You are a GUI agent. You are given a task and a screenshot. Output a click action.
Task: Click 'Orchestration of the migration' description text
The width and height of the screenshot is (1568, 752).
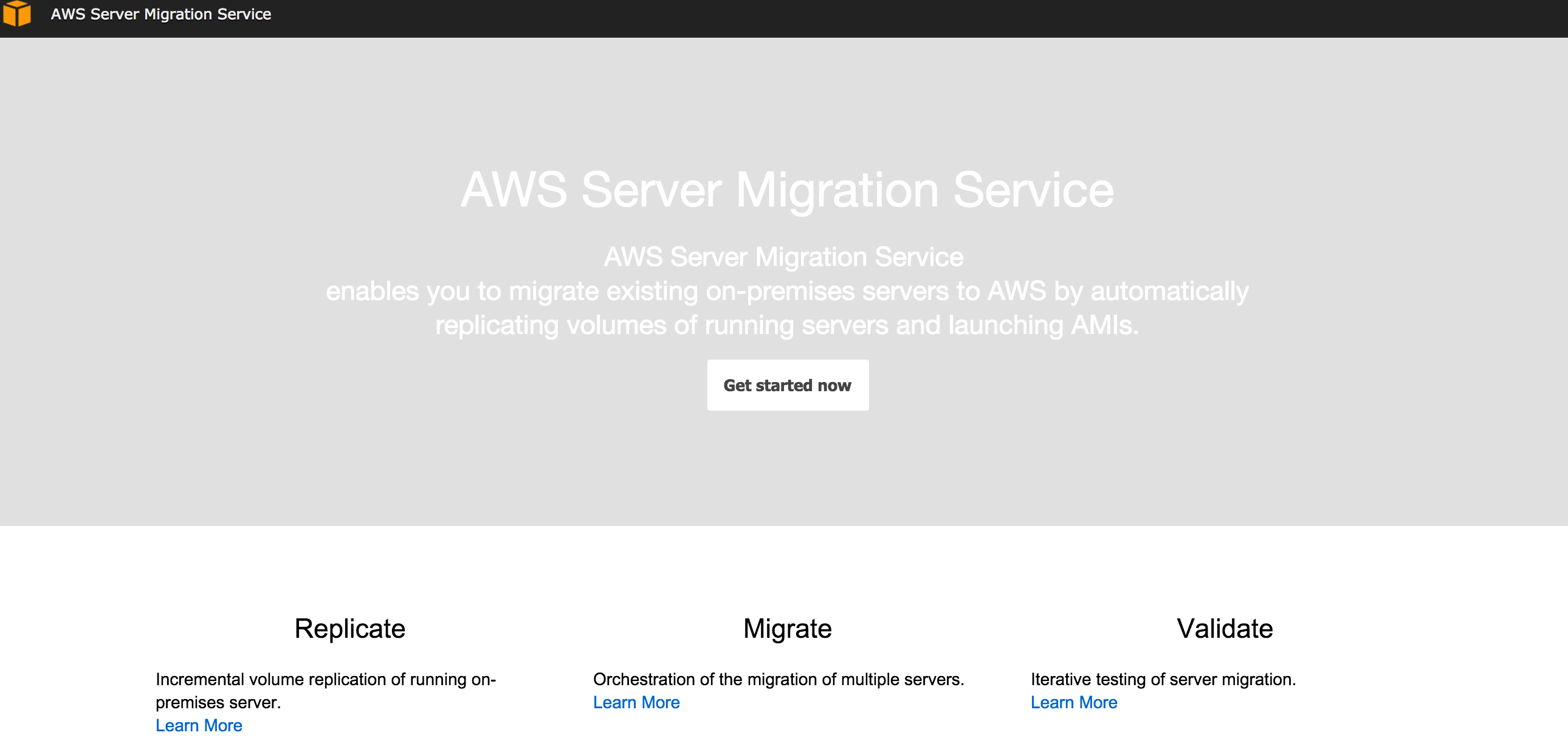[x=779, y=679]
